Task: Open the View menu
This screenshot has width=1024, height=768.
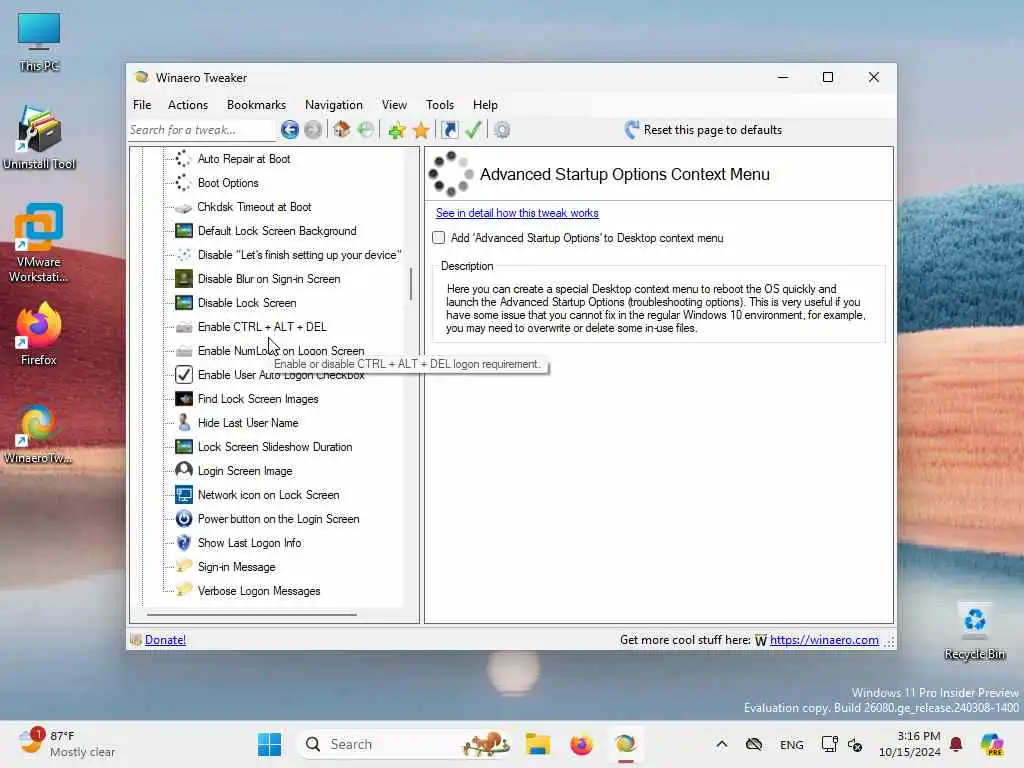Action: 394,104
